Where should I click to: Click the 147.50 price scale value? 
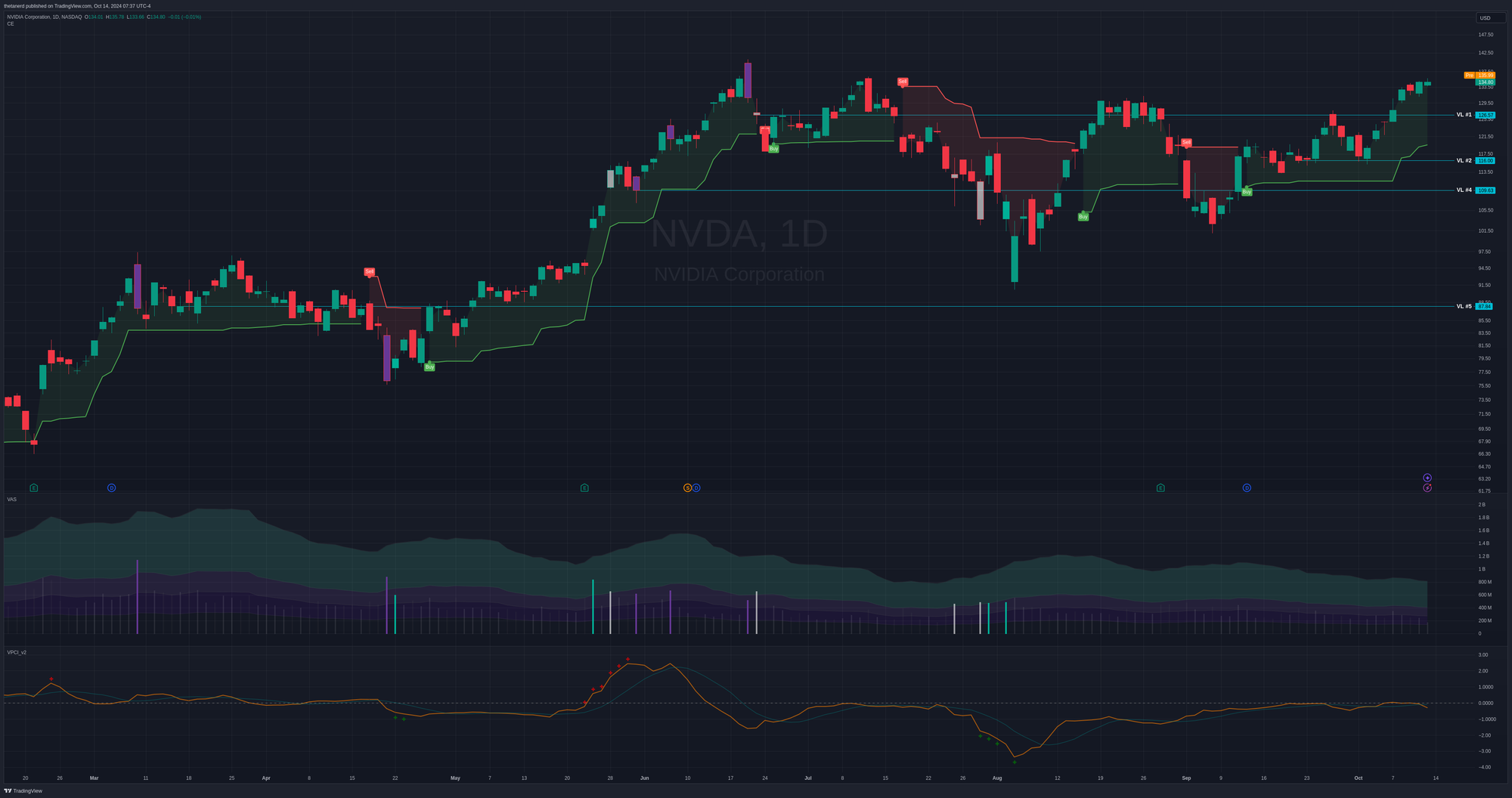click(1486, 35)
